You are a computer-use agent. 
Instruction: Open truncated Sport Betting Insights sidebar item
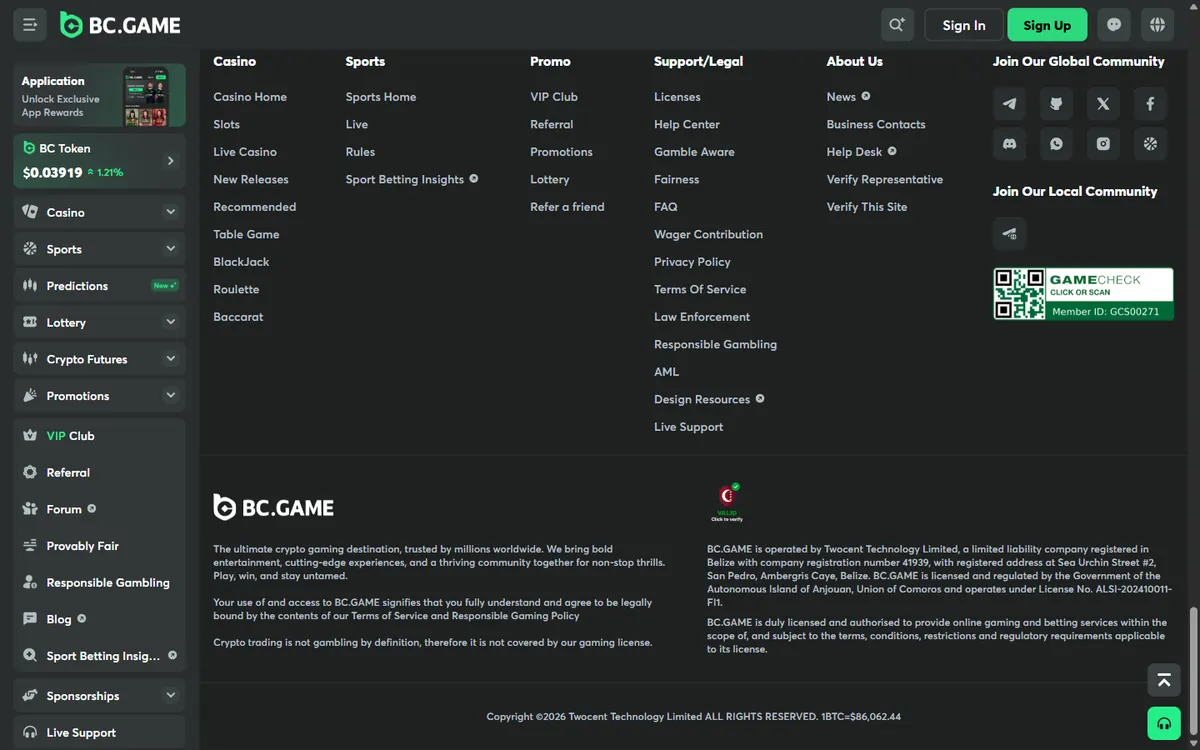tap(99, 656)
